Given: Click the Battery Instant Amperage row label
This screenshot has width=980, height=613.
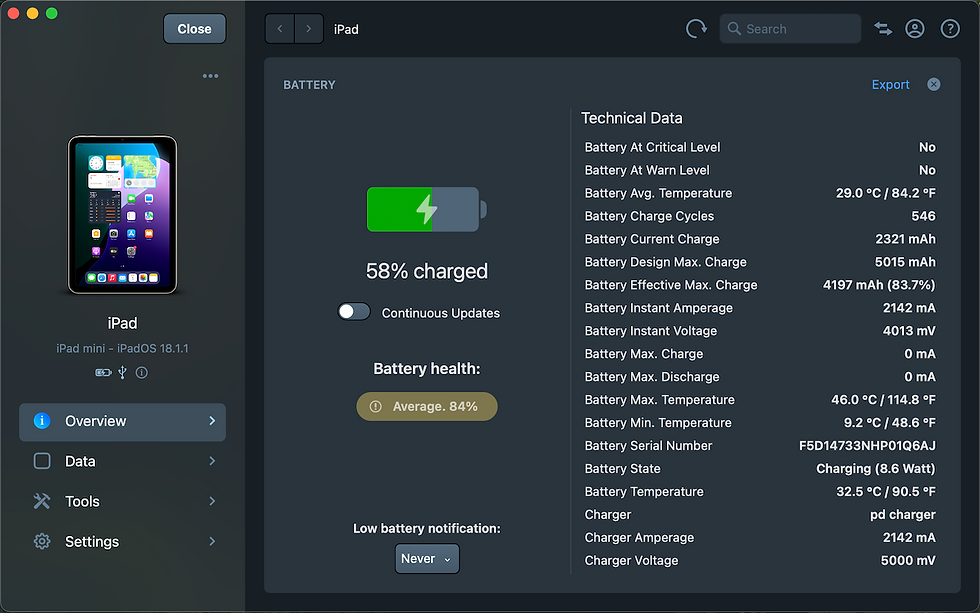Looking at the screenshot, I should pyautogui.click(x=658, y=308).
